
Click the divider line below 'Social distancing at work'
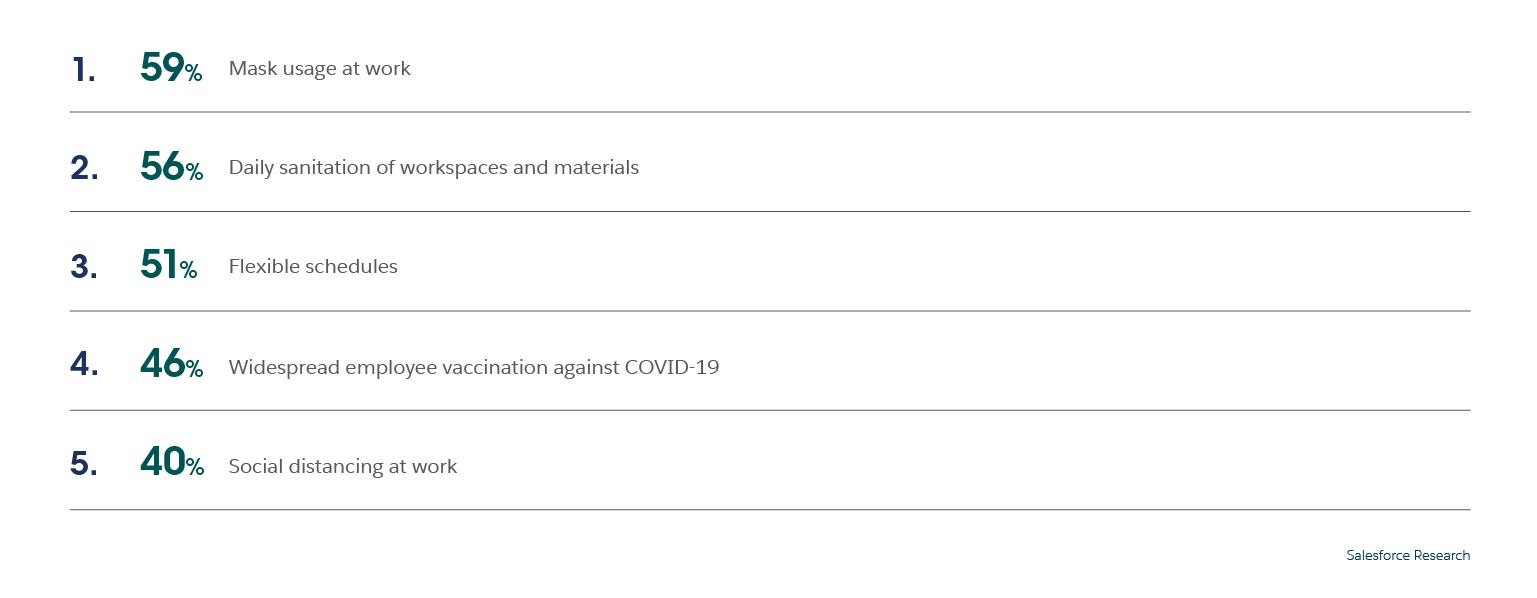(769, 510)
